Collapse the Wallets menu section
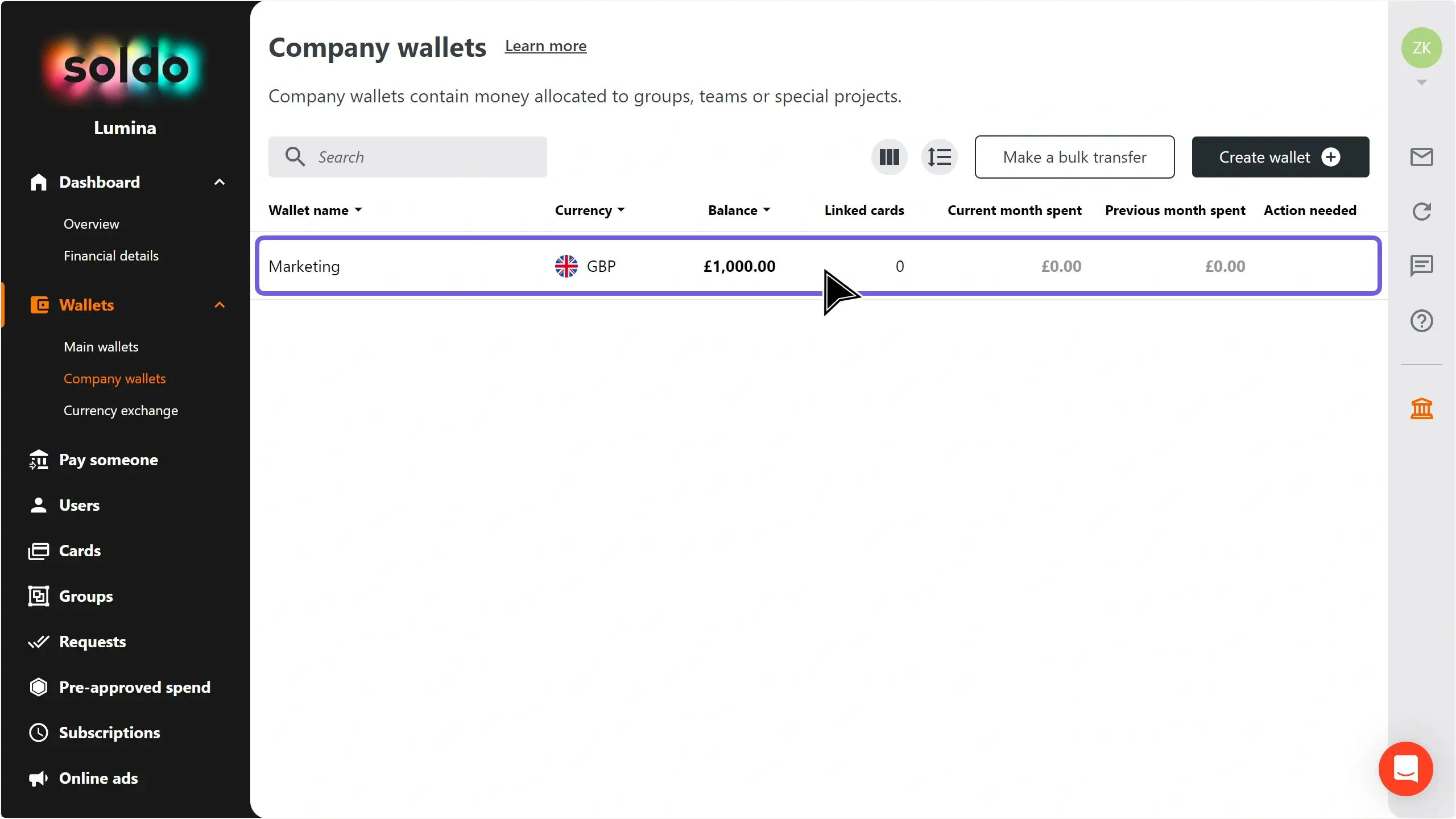The height and width of the screenshot is (819, 1456). click(x=220, y=305)
